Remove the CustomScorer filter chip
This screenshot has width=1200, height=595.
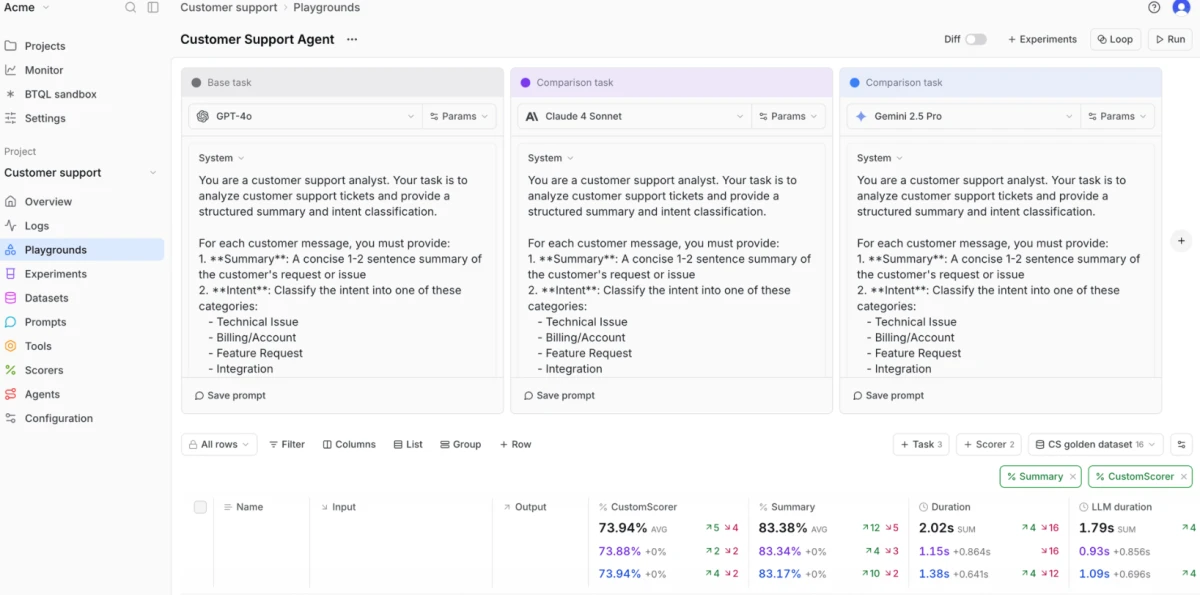coord(1182,477)
